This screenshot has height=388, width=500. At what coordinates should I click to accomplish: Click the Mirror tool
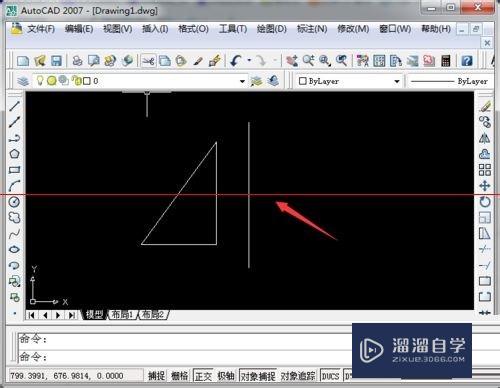pos(485,138)
